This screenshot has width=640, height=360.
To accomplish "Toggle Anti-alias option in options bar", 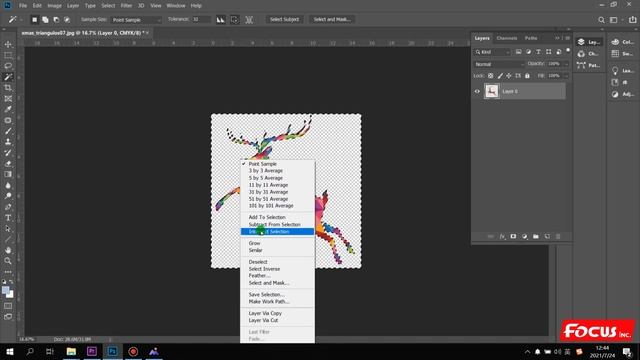I will (220, 20).
